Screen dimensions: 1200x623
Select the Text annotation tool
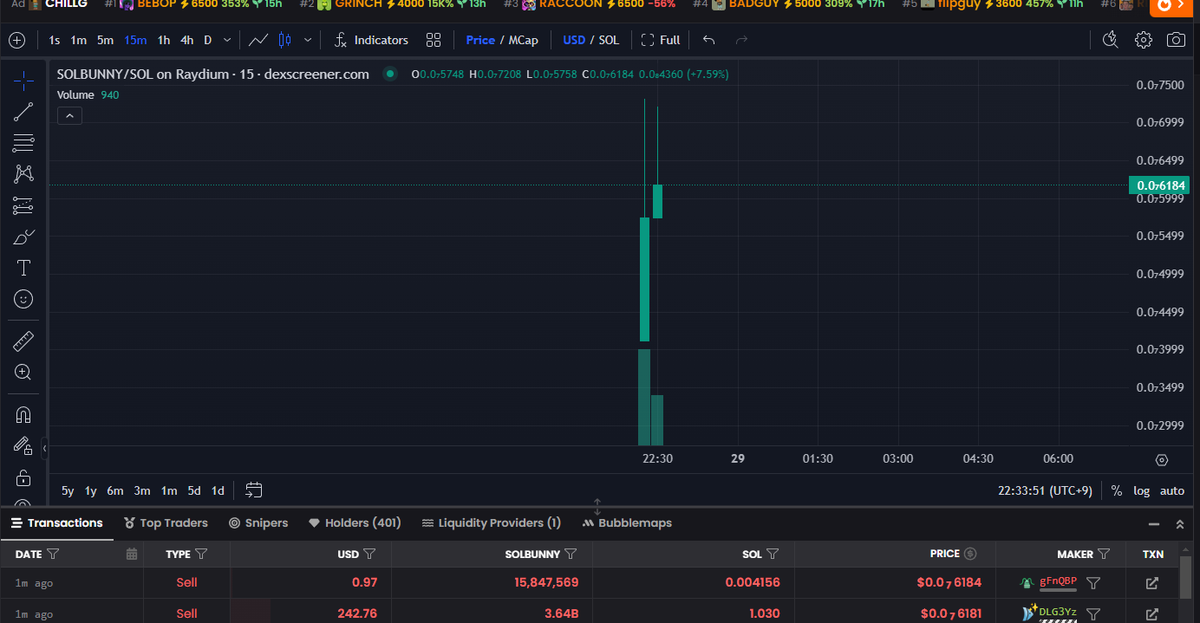23,268
